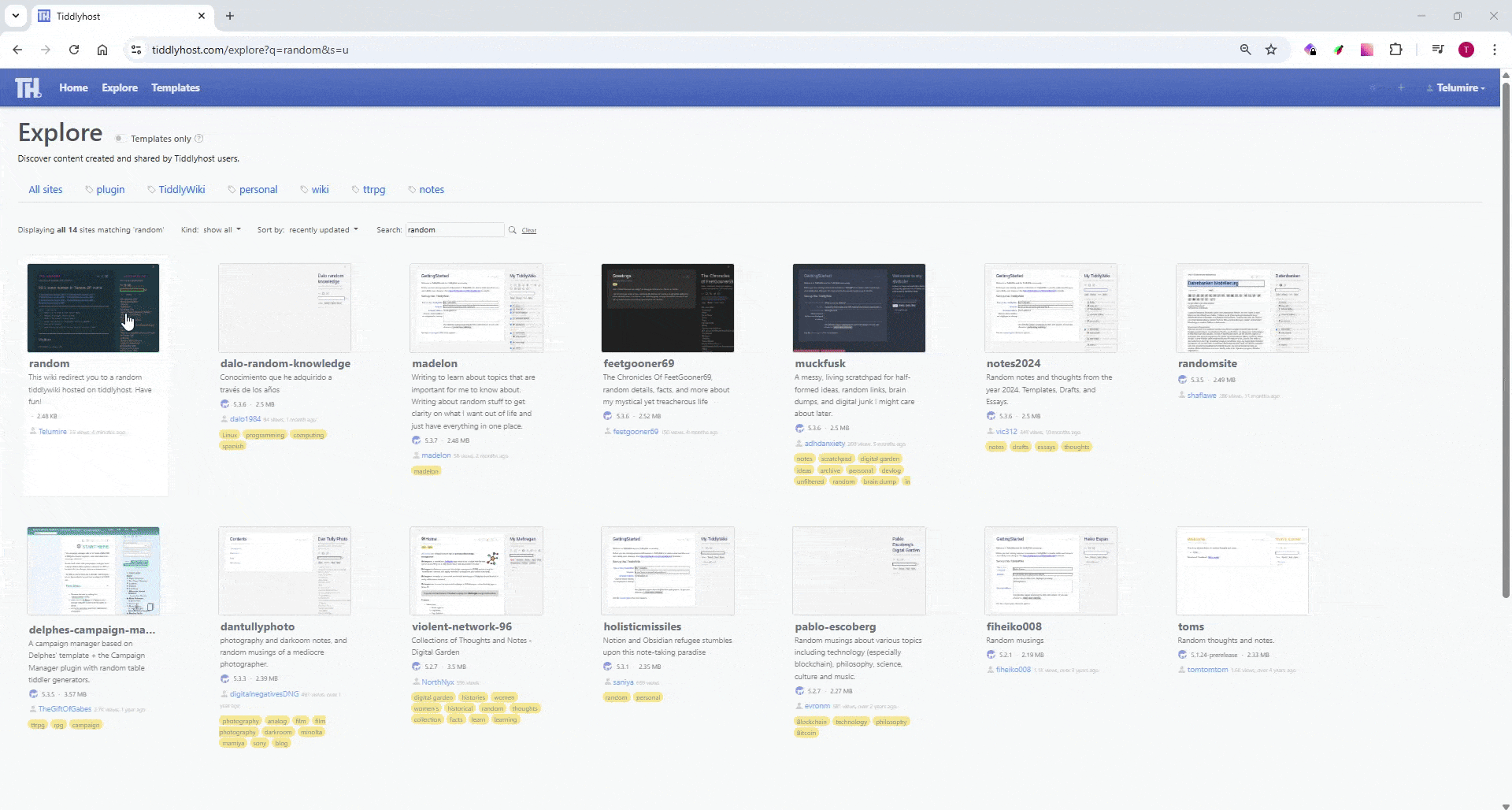Bookmark this page with the star icon
The width and height of the screenshot is (1512, 810).
coord(1271,50)
